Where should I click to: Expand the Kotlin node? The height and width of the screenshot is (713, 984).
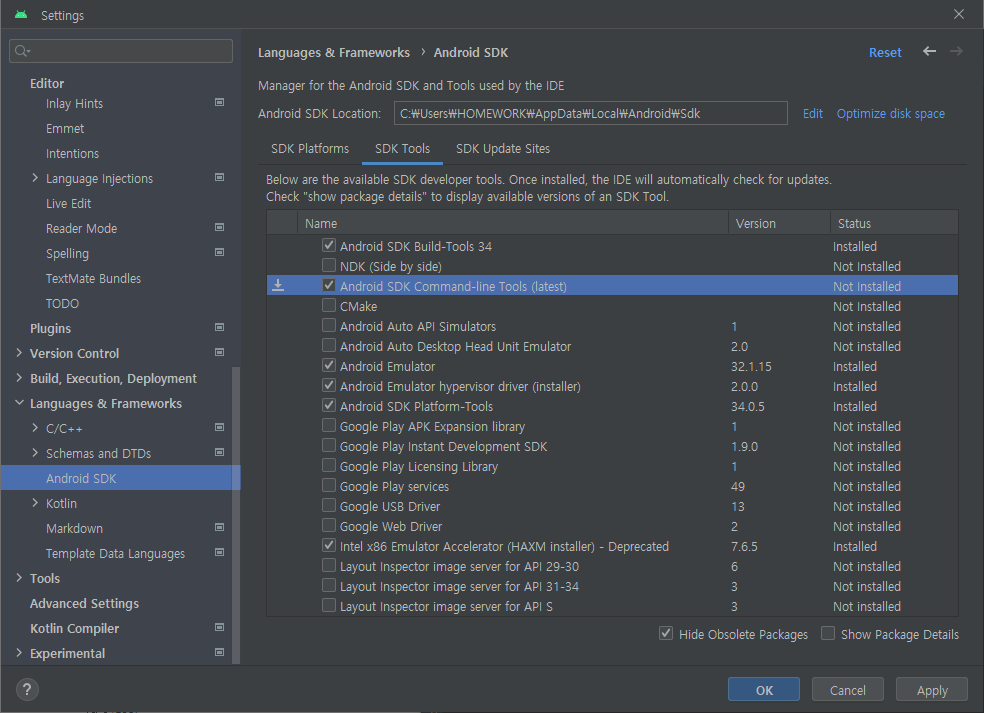[35, 503]
